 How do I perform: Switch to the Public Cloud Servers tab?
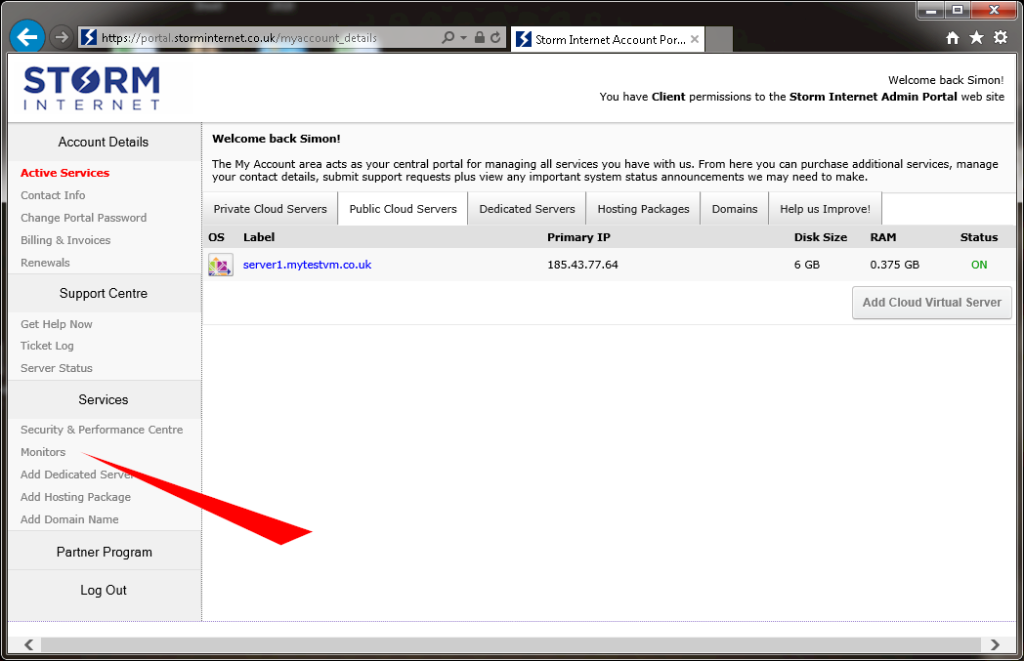[x=403, y=209]
